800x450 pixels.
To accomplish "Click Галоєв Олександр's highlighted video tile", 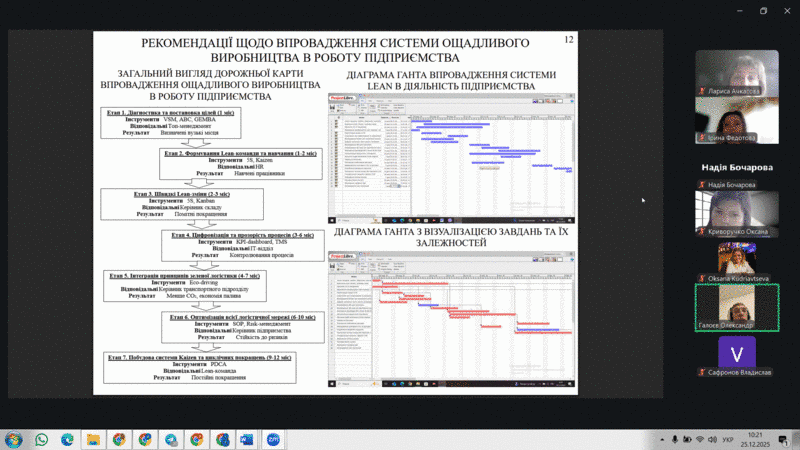I will (737, 308).
